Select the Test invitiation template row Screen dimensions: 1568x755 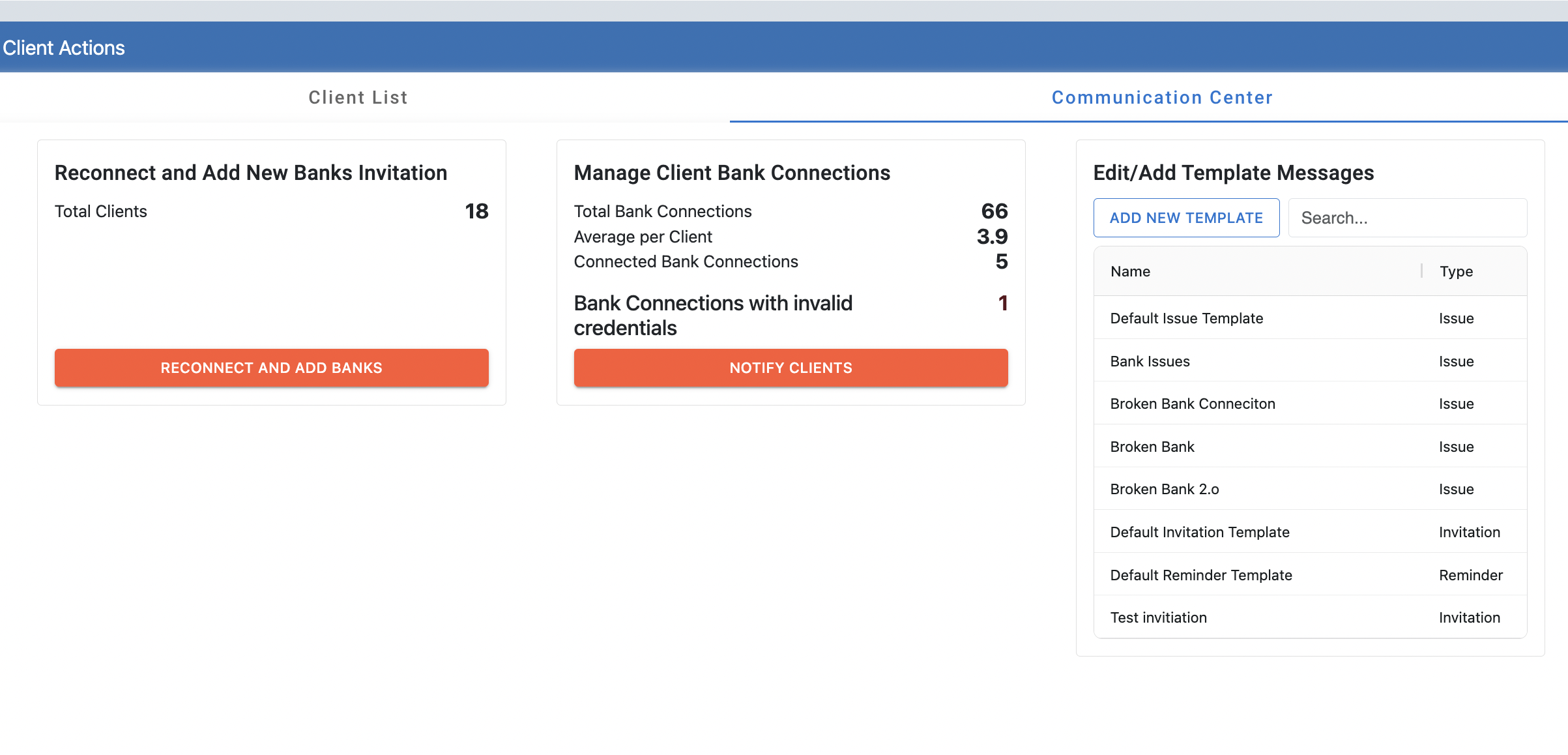pyautogui.click(x=1158, y=617)
